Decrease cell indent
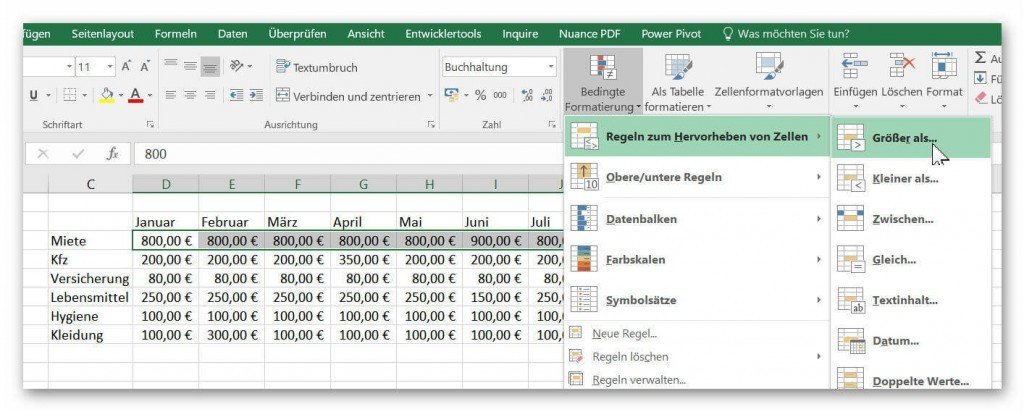The width and height of the screenshot is (1024, 412). 236,95
